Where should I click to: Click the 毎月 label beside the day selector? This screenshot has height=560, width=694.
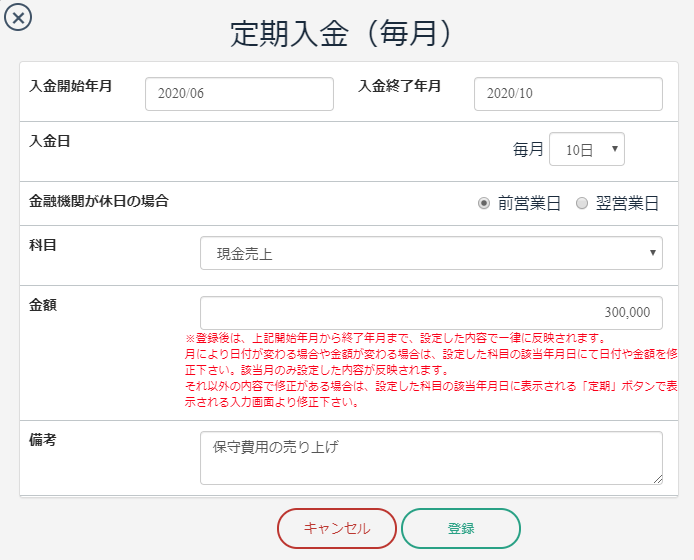pyautogui.click(x=528, y=149)
